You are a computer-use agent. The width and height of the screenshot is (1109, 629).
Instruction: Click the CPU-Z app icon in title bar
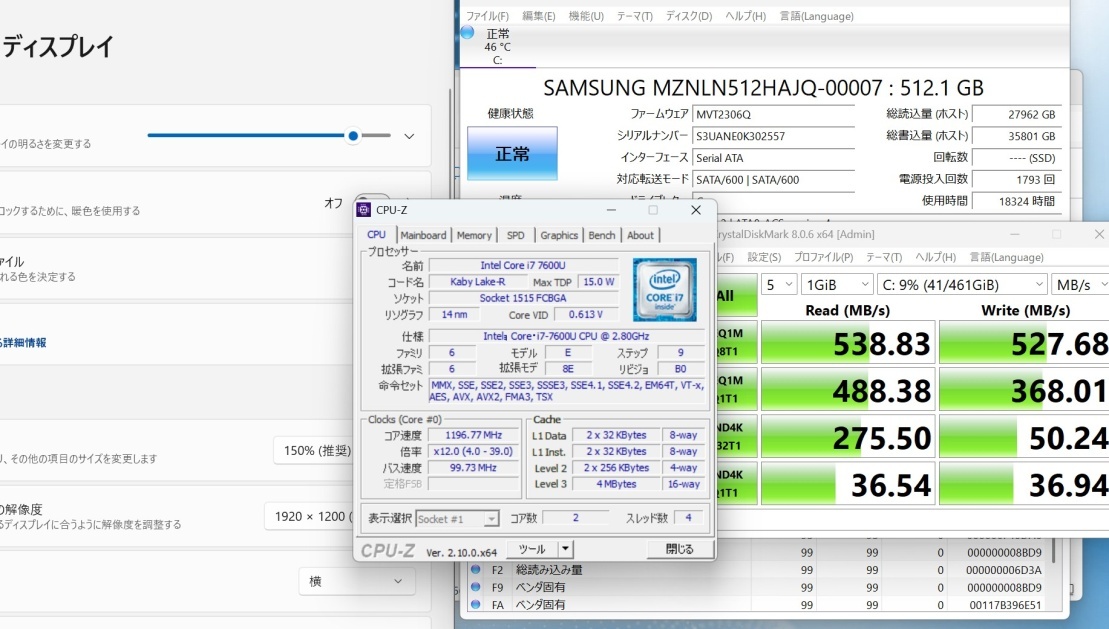[364, 210]
